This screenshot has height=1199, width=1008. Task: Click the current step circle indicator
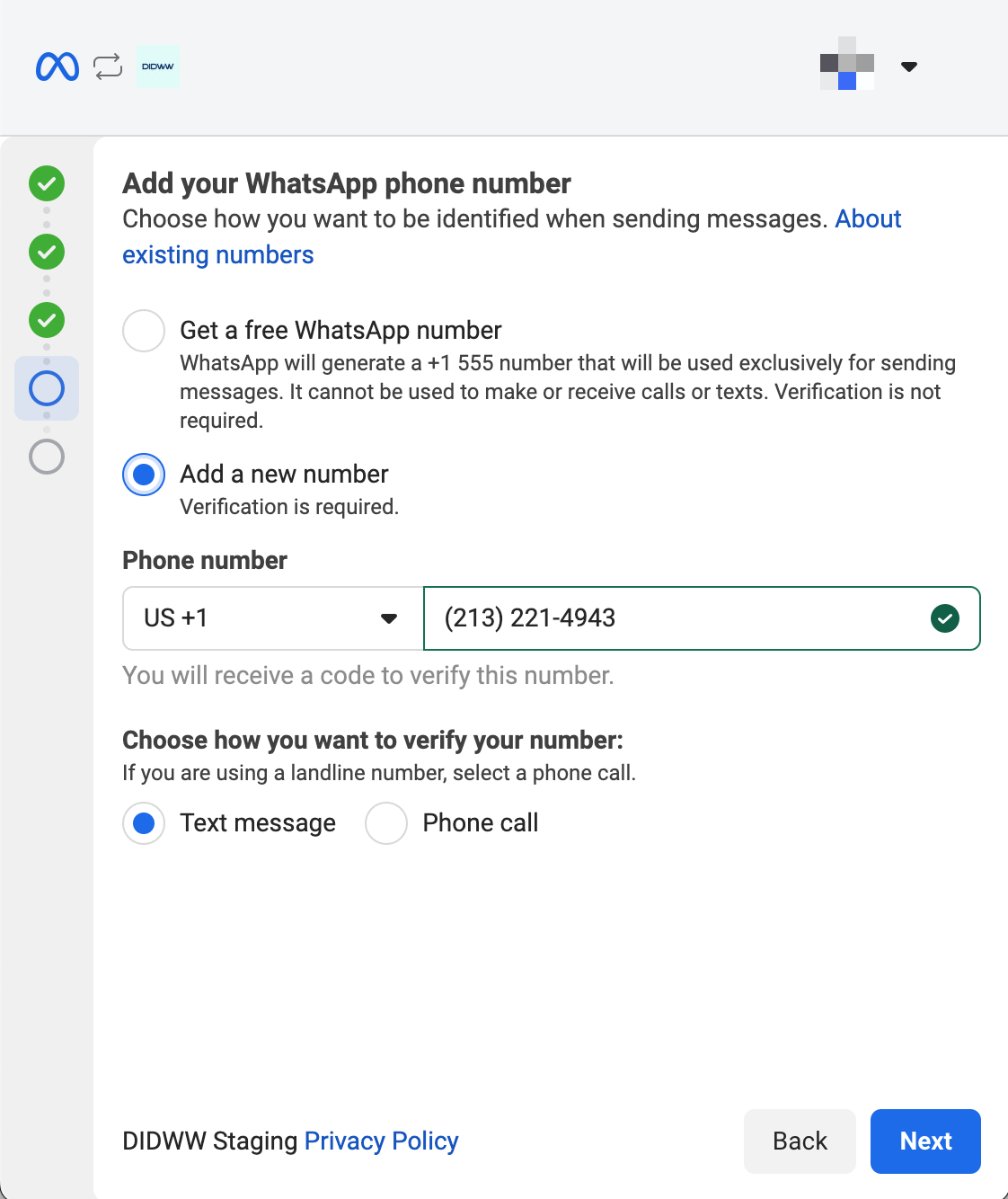click(47, 388)
